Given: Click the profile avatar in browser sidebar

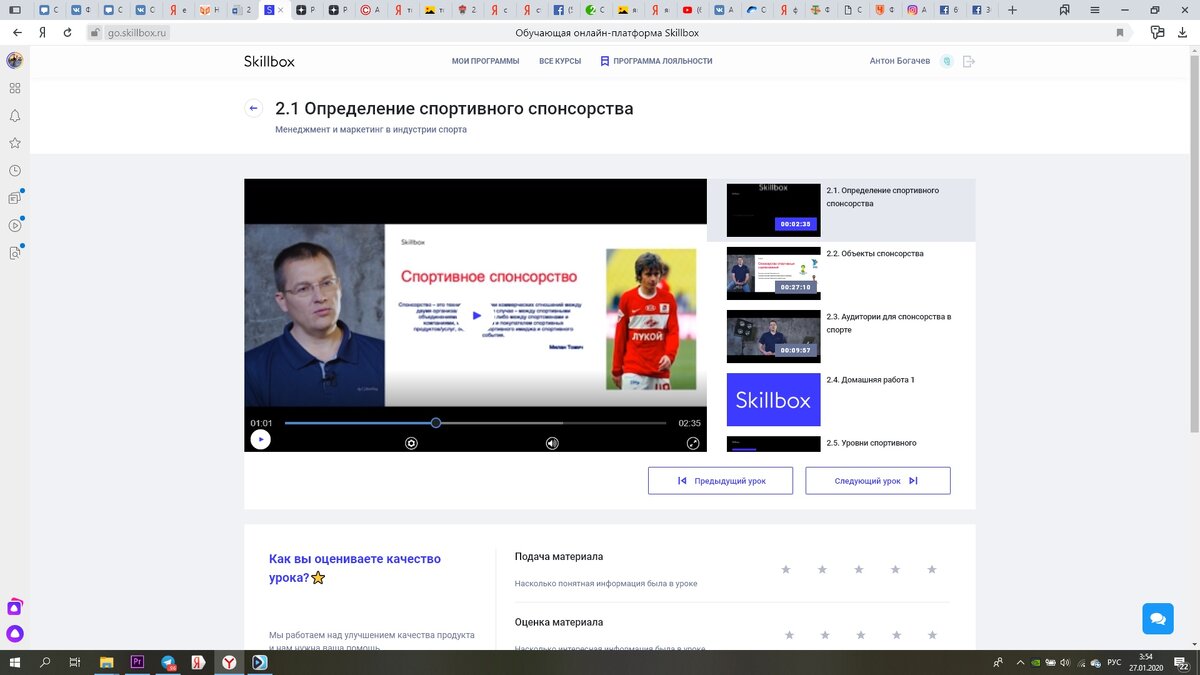Looking at the screenshot, I should point(15,60).
